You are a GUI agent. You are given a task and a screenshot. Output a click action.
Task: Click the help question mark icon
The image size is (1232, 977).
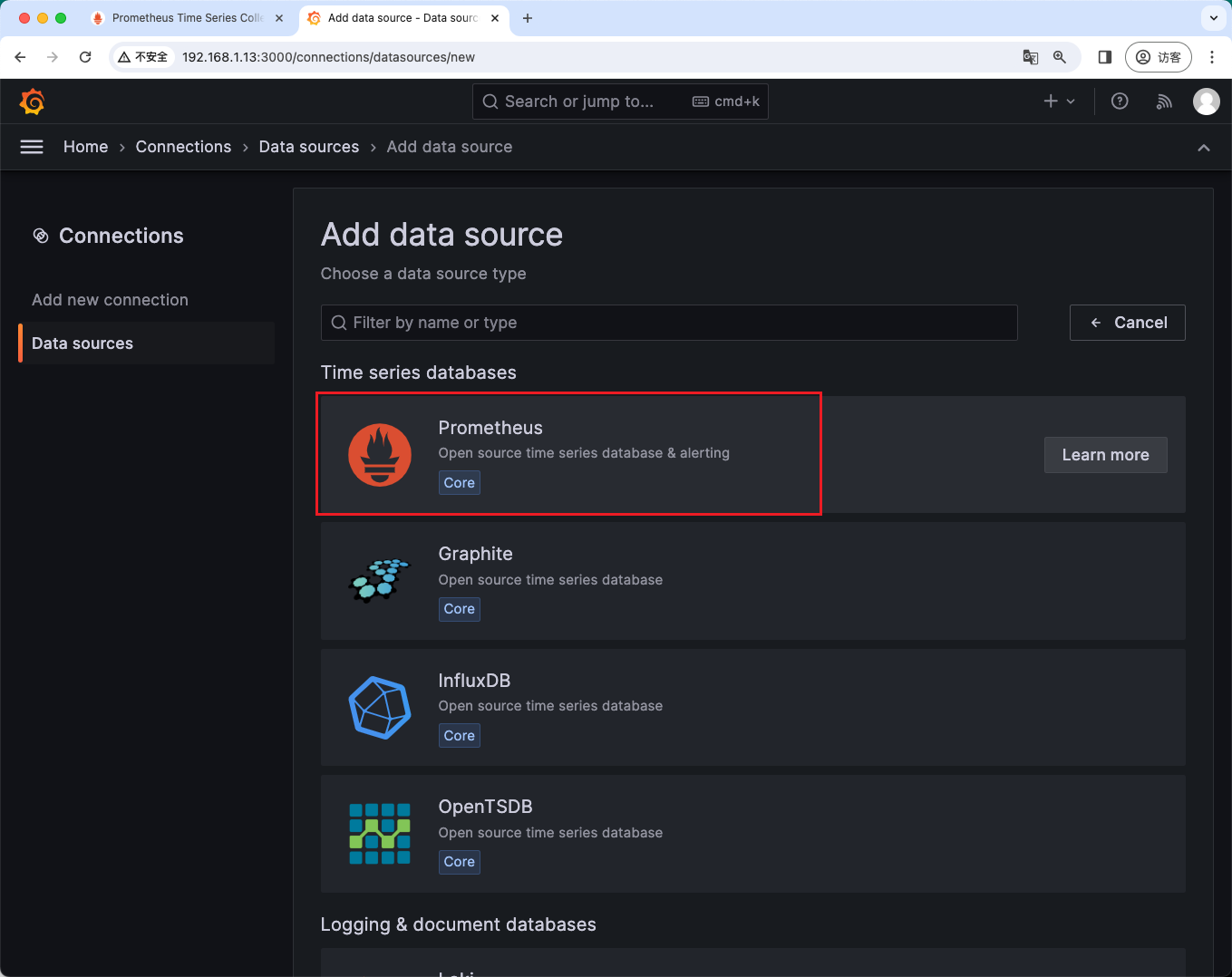coord(1120,102)
